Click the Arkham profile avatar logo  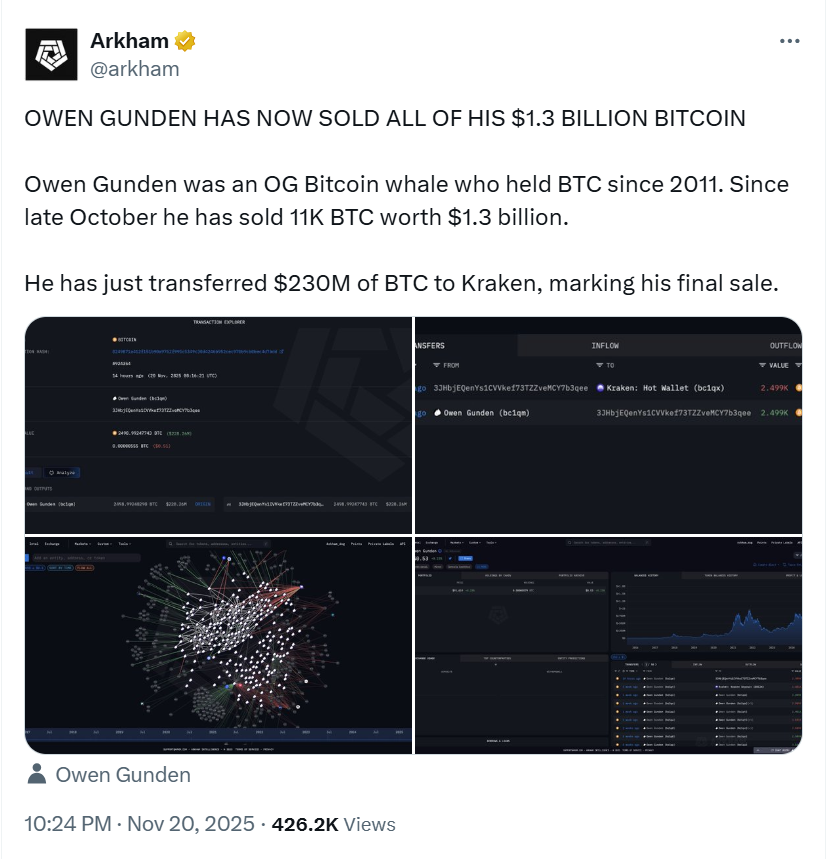point(52,54)
